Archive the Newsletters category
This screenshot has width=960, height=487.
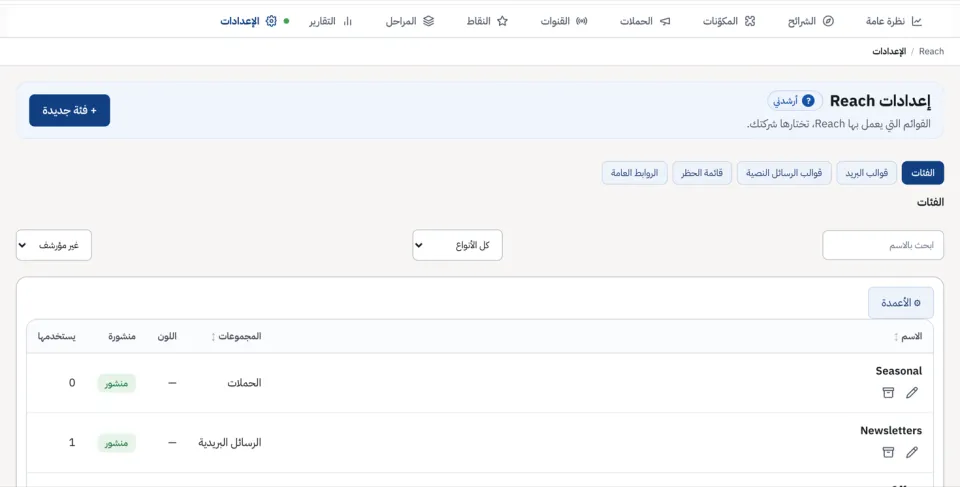click(888, 452)
